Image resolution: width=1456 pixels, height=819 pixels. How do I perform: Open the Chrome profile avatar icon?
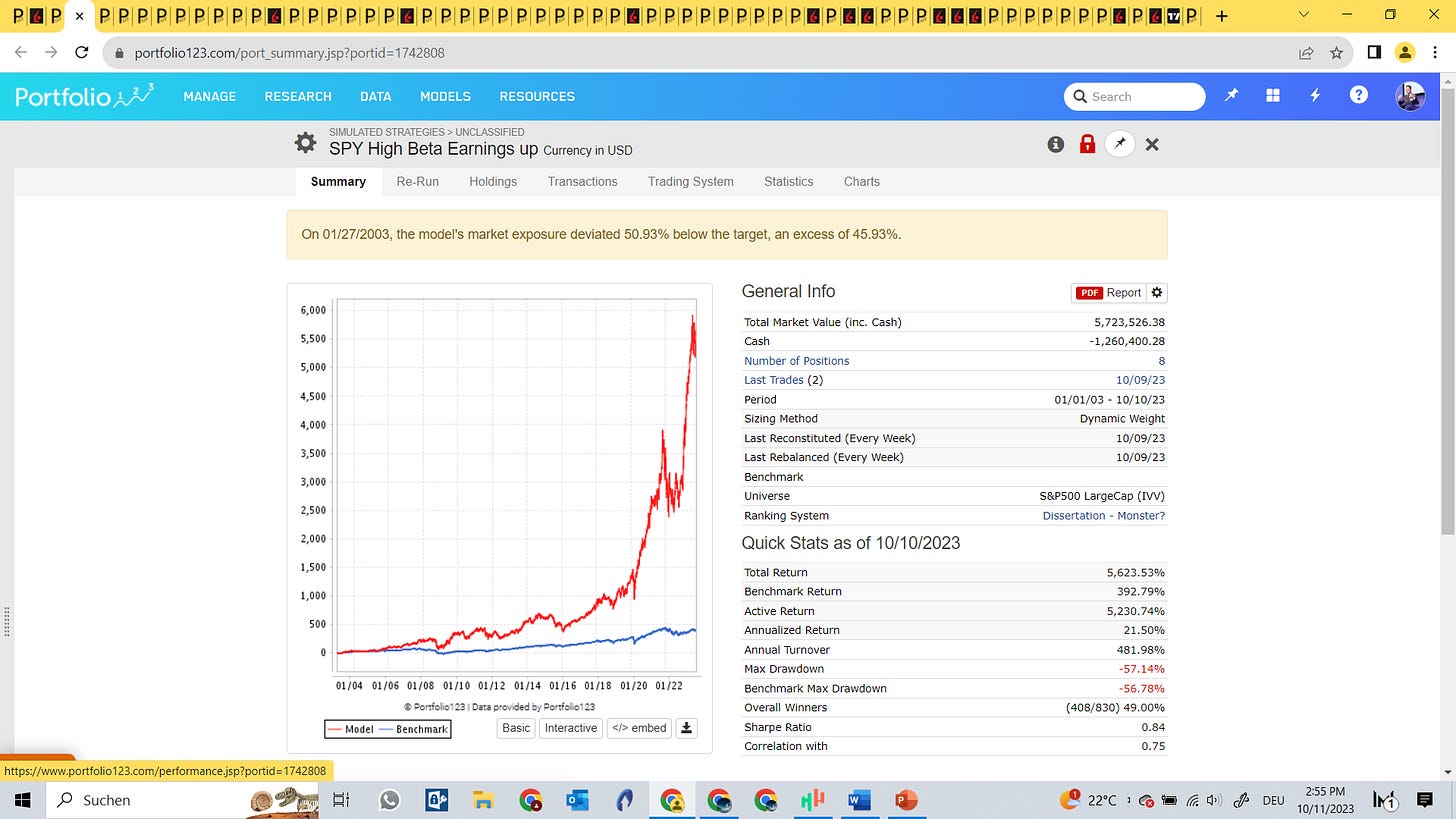point(1405,52)
